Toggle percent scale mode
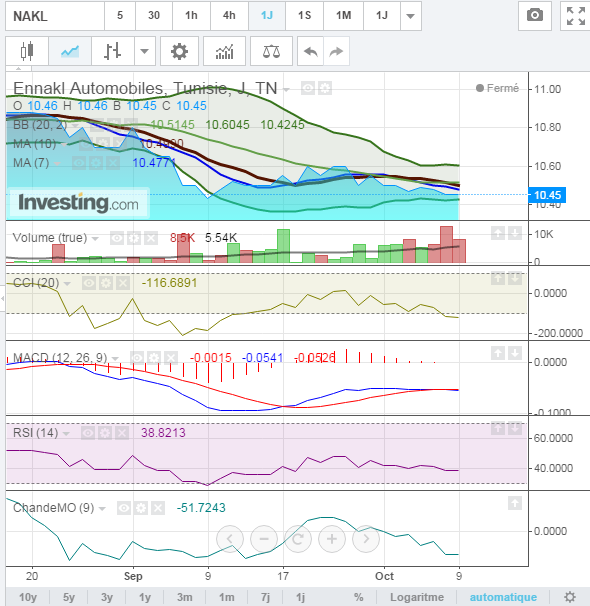 click(359, 597)
